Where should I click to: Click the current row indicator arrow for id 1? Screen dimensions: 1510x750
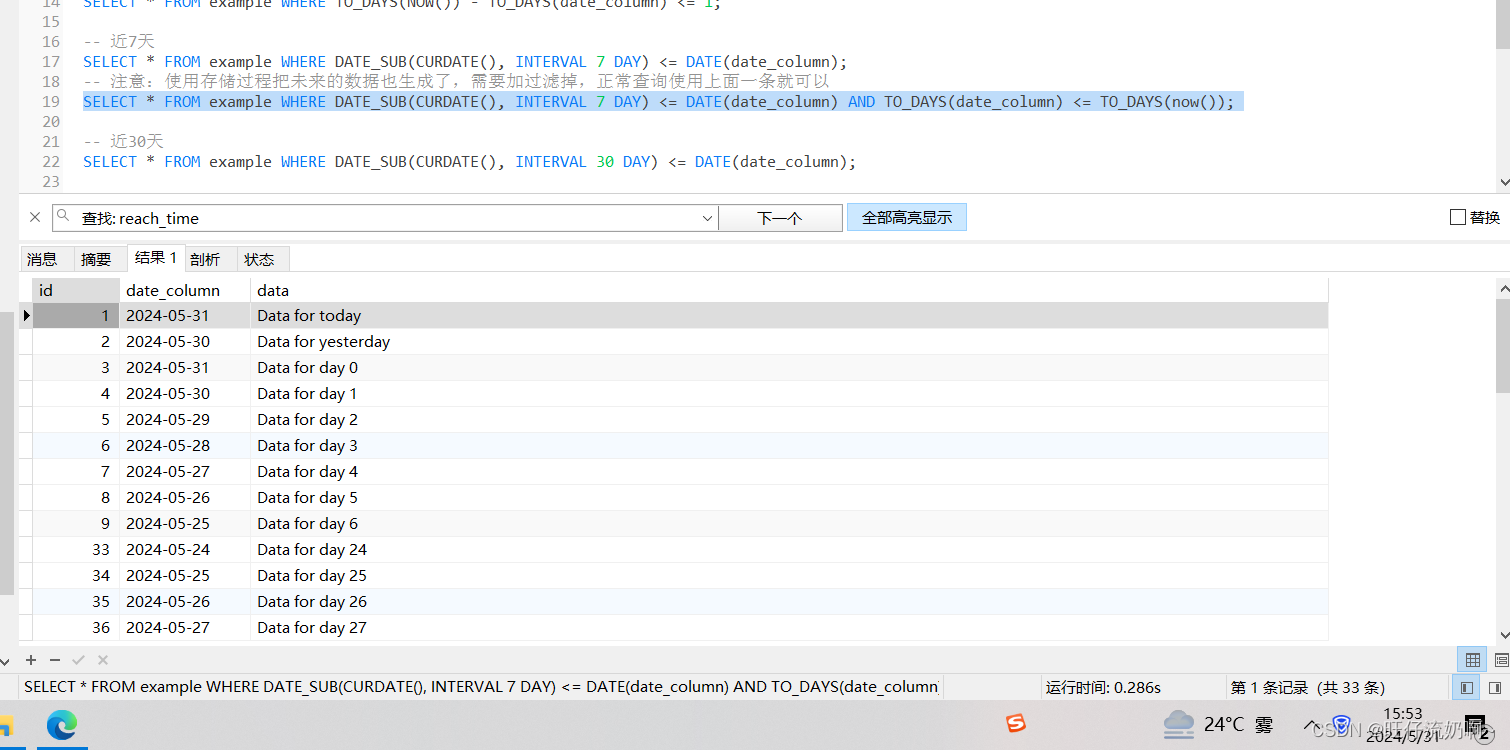click(27, 316)
